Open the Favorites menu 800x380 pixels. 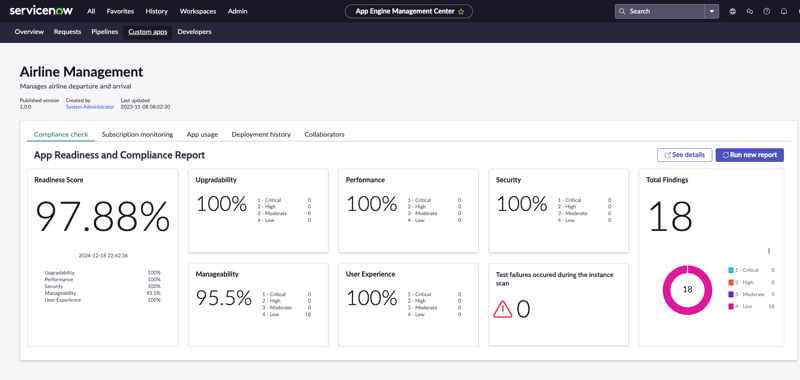(x=120, y=11)
